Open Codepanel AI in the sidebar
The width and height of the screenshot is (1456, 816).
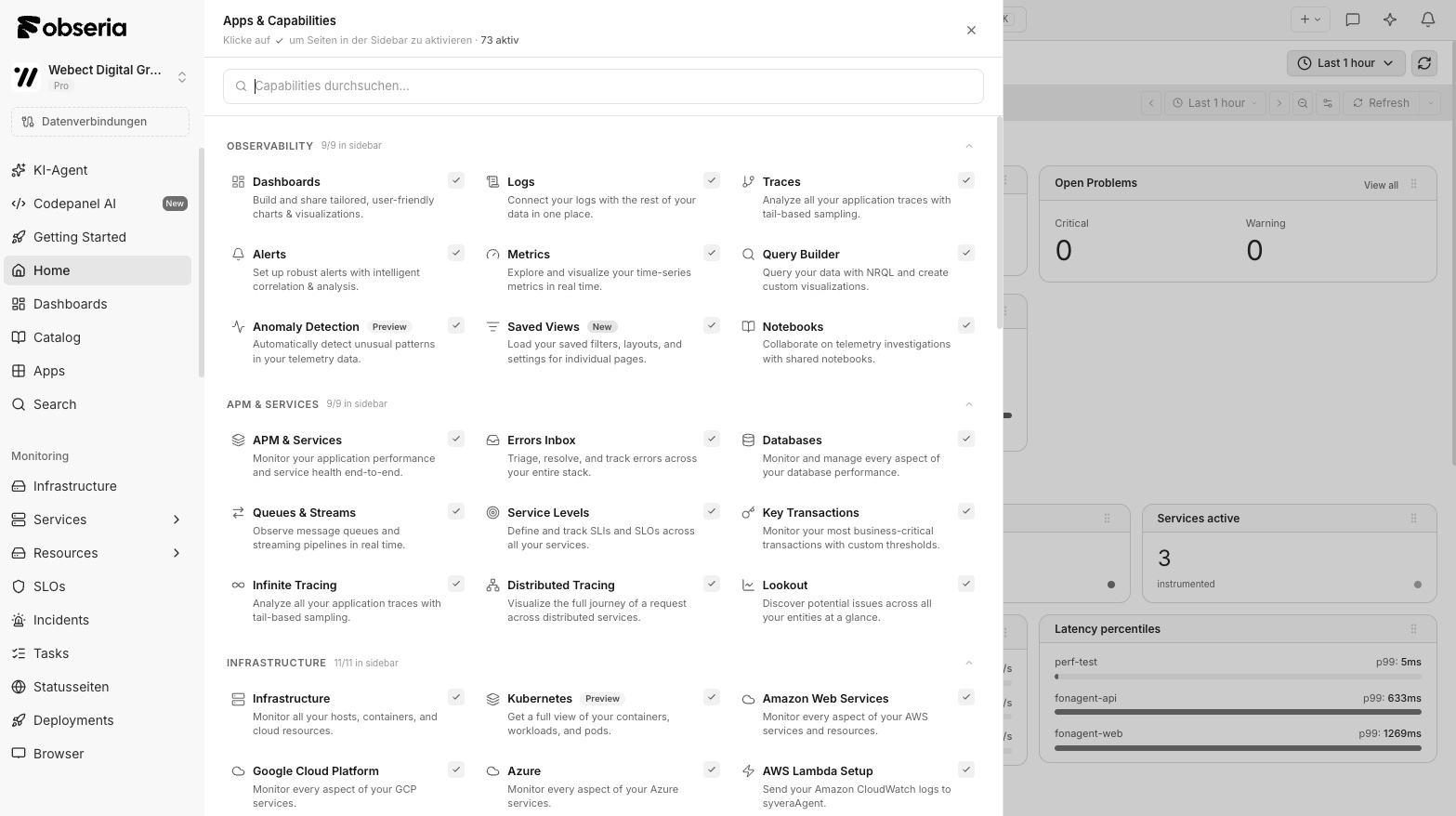pyautogui.click(x=98, y=204)
